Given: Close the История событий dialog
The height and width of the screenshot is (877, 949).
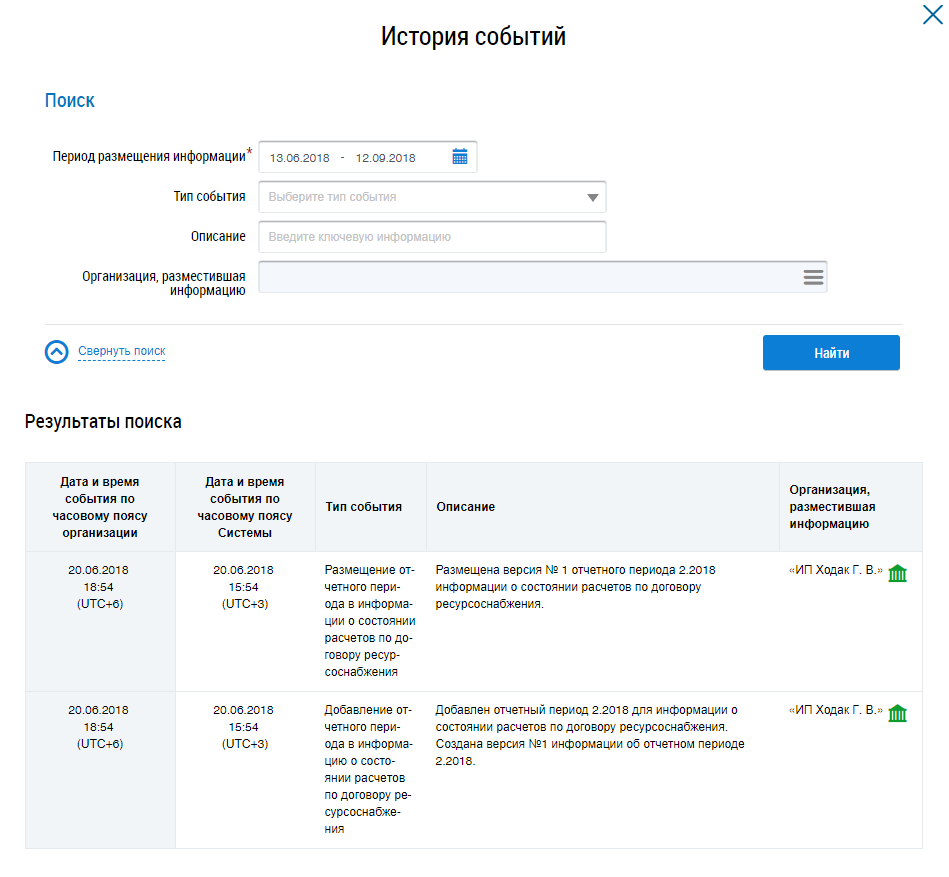Looking at the screenshot, I should point(931,14).
